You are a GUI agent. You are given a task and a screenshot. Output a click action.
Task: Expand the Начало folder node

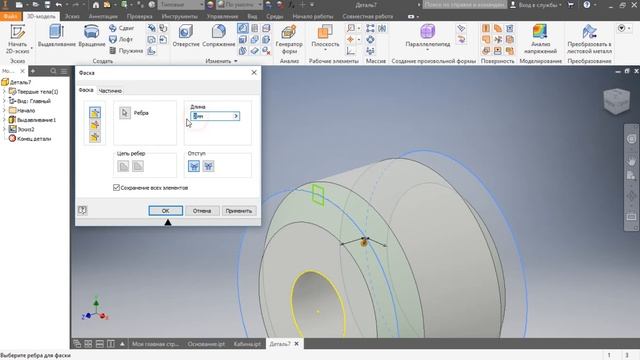tap(4, 110)
